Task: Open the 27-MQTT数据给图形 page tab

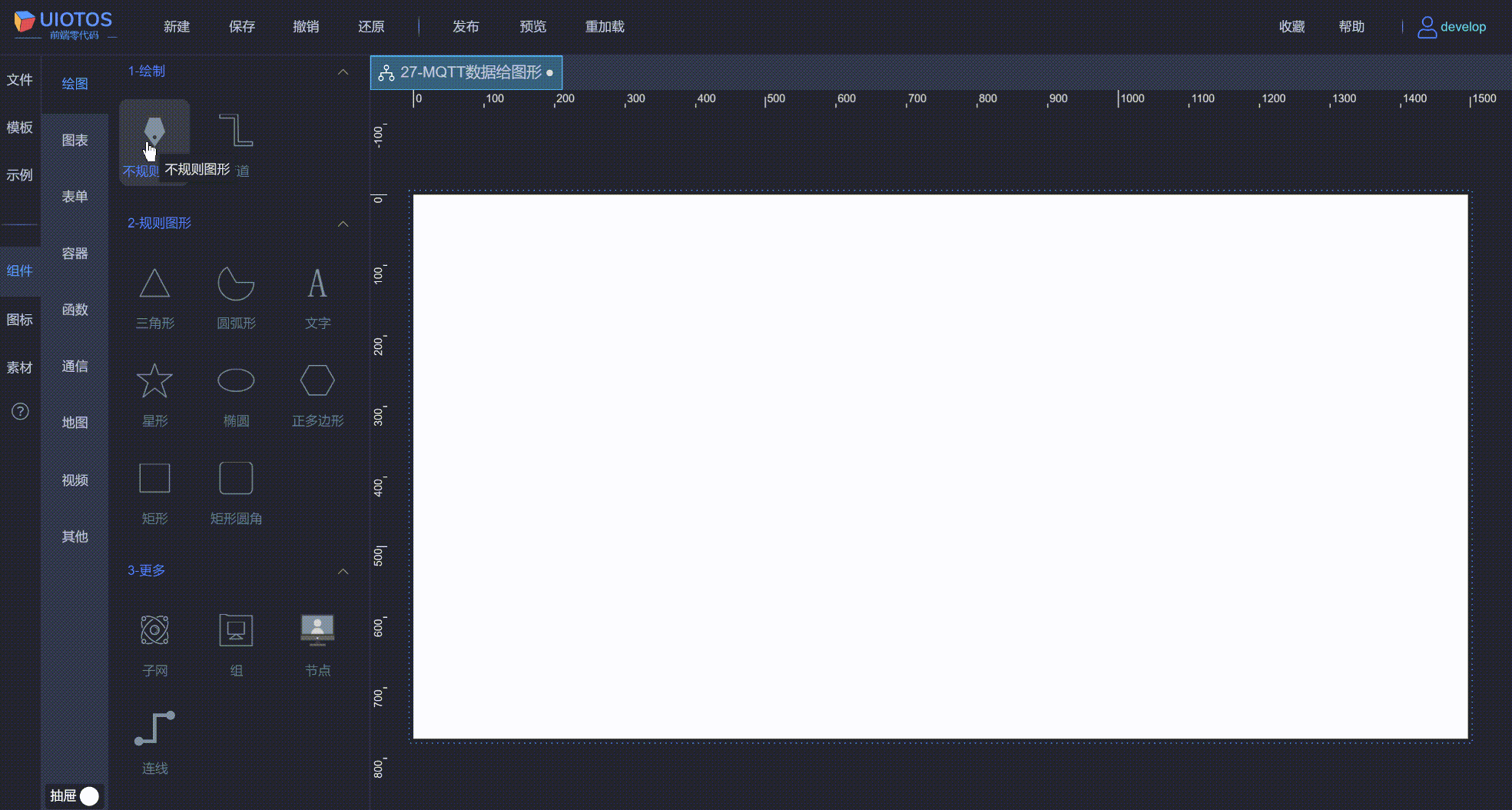Action: pos(466,73)
